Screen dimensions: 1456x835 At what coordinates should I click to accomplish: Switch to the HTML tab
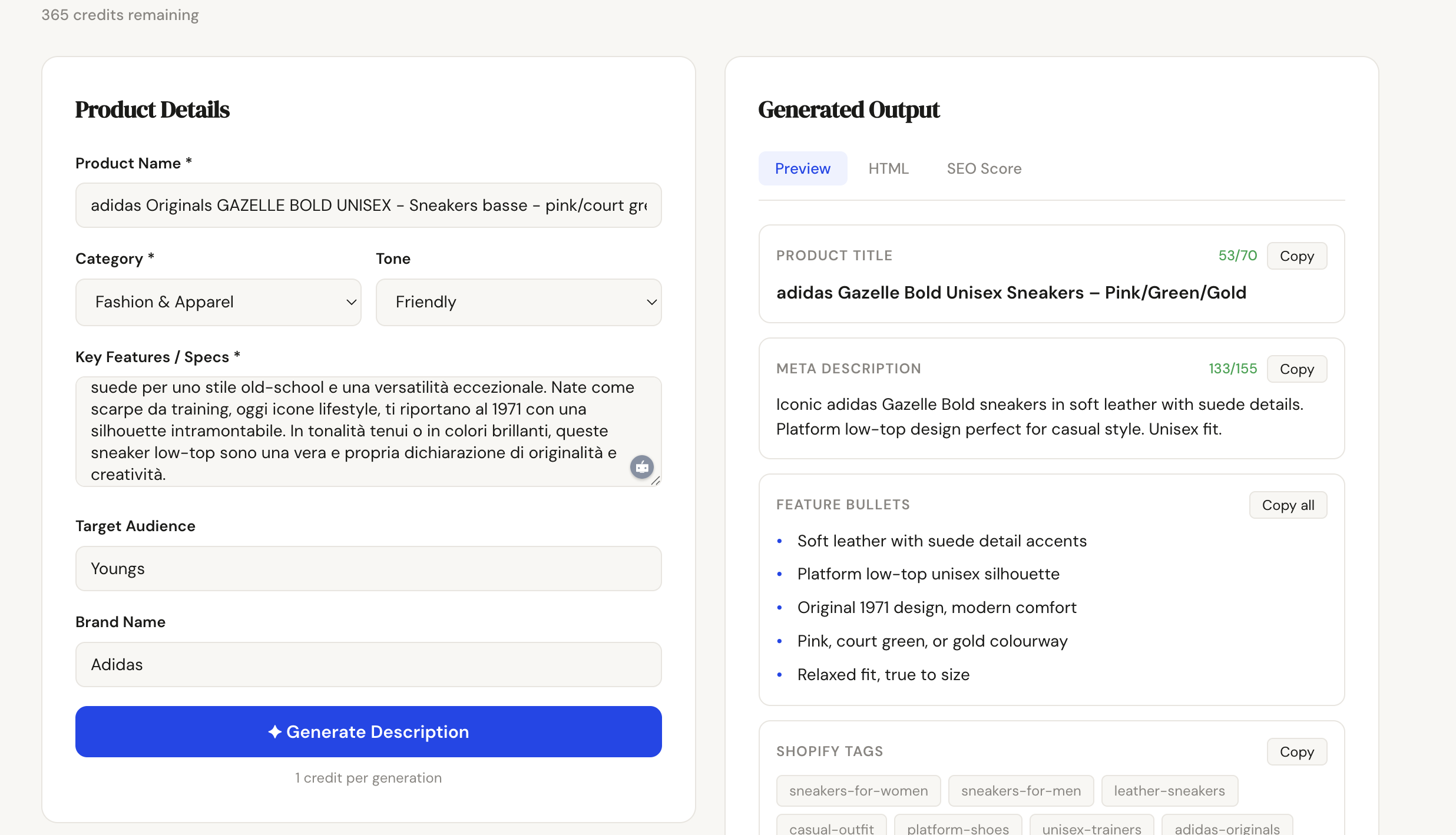point(888,168)
